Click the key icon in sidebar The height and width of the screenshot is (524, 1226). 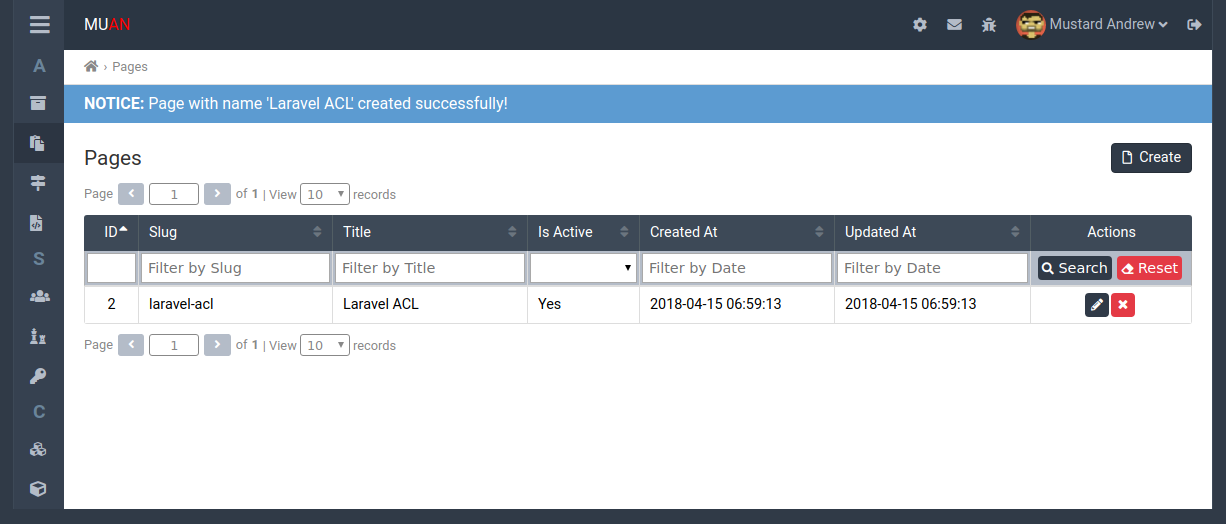tap(38, 375)
